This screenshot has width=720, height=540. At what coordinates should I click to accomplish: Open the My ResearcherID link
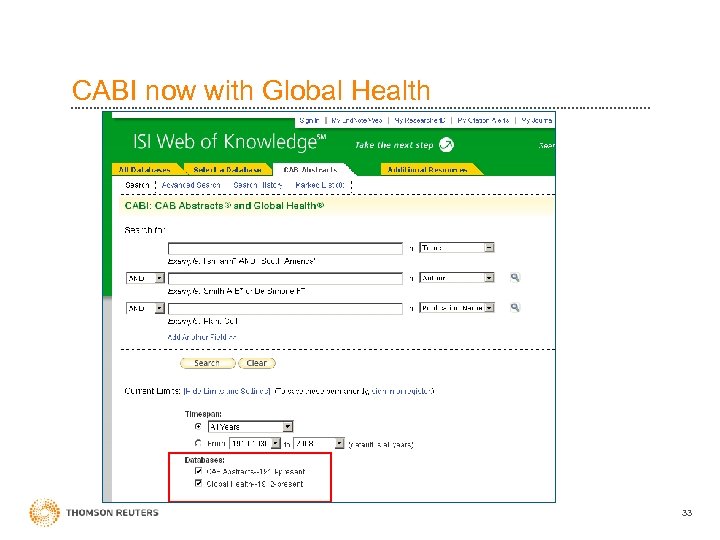click(420, 120)
